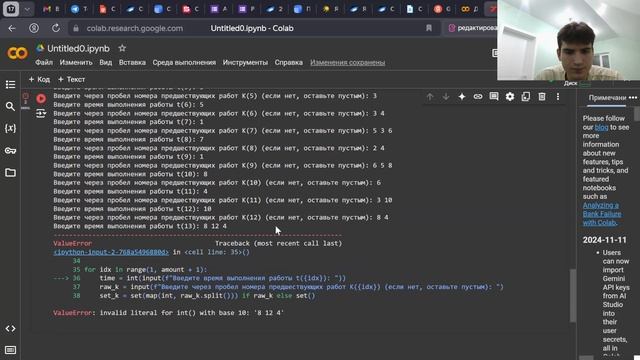Rename the notebook title Untitled0.ipynb
This screenshot has width=640, height=360.
(x=78, y=49)
